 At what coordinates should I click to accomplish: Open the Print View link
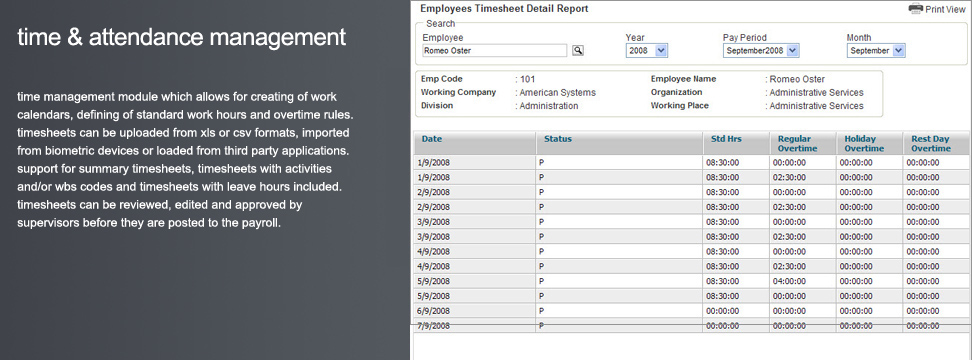pos(945,9)
